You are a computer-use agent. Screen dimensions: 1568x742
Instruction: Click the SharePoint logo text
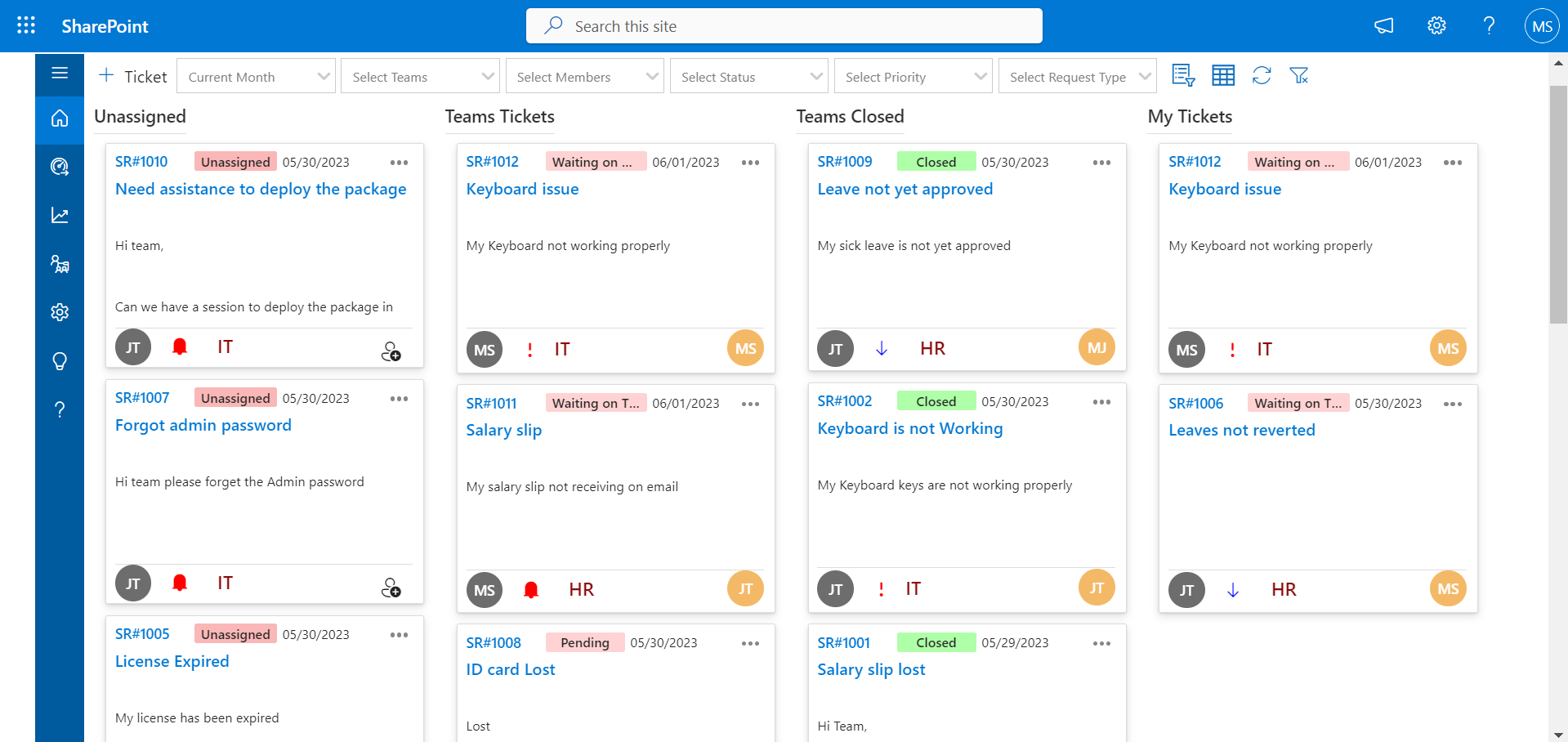coord(105,26)
